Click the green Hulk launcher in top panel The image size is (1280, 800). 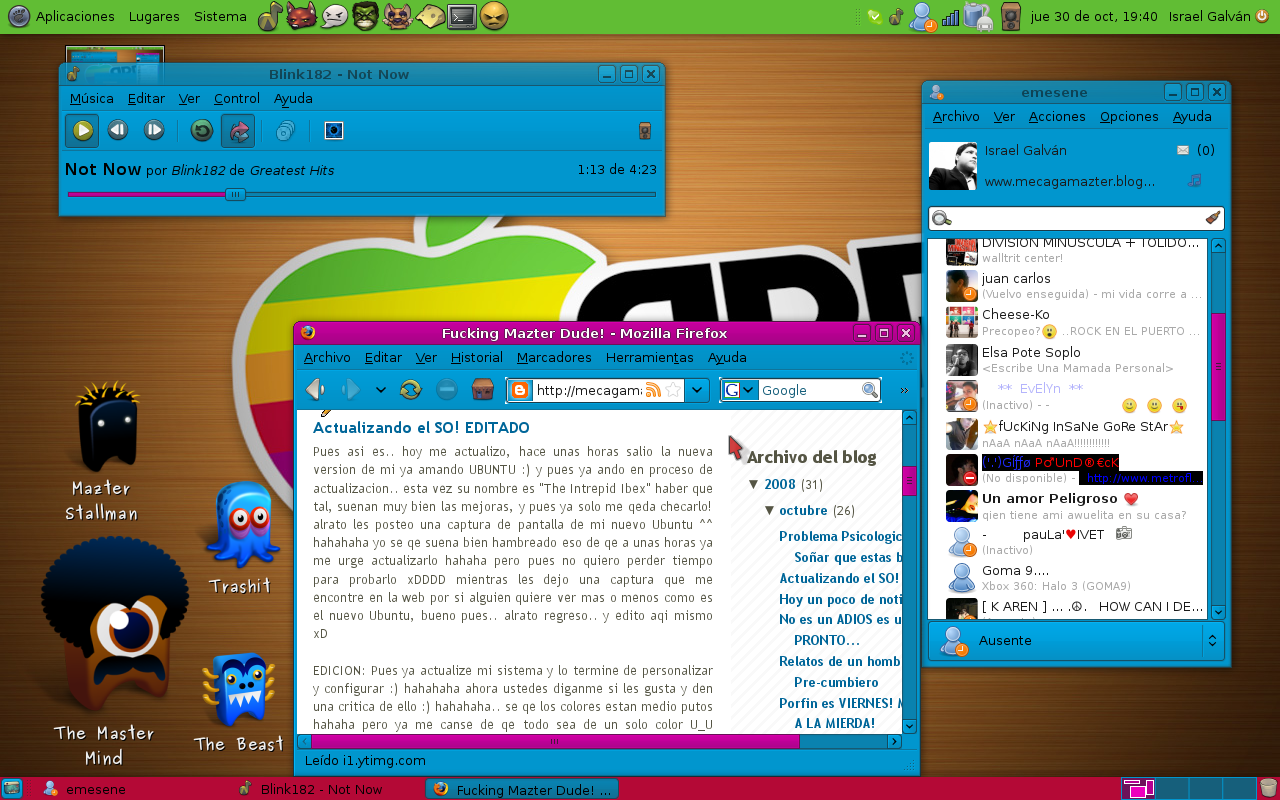click(365, 16)
